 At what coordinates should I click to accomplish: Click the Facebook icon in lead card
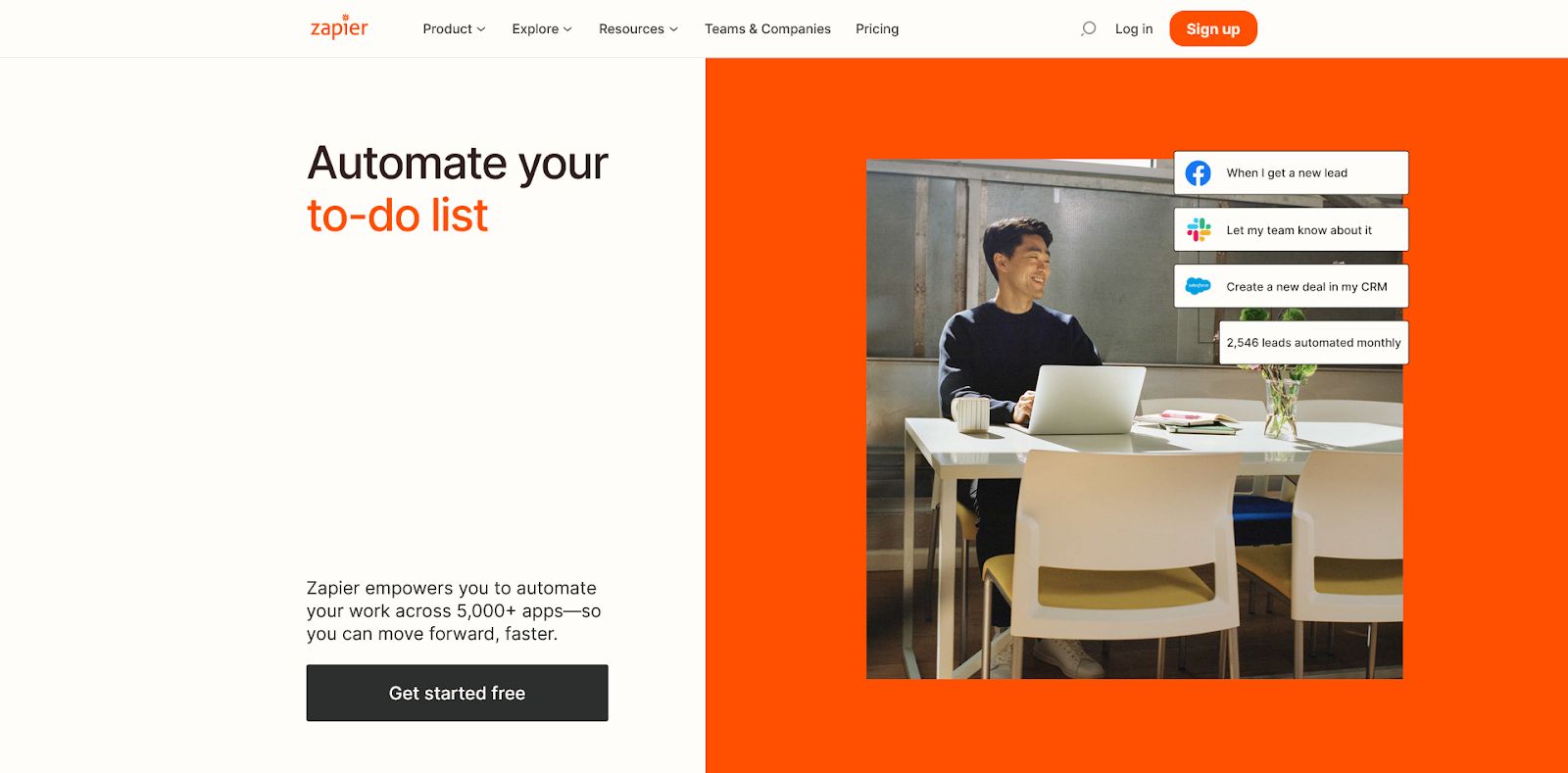pyautogui.click(x=1198, y=173)
